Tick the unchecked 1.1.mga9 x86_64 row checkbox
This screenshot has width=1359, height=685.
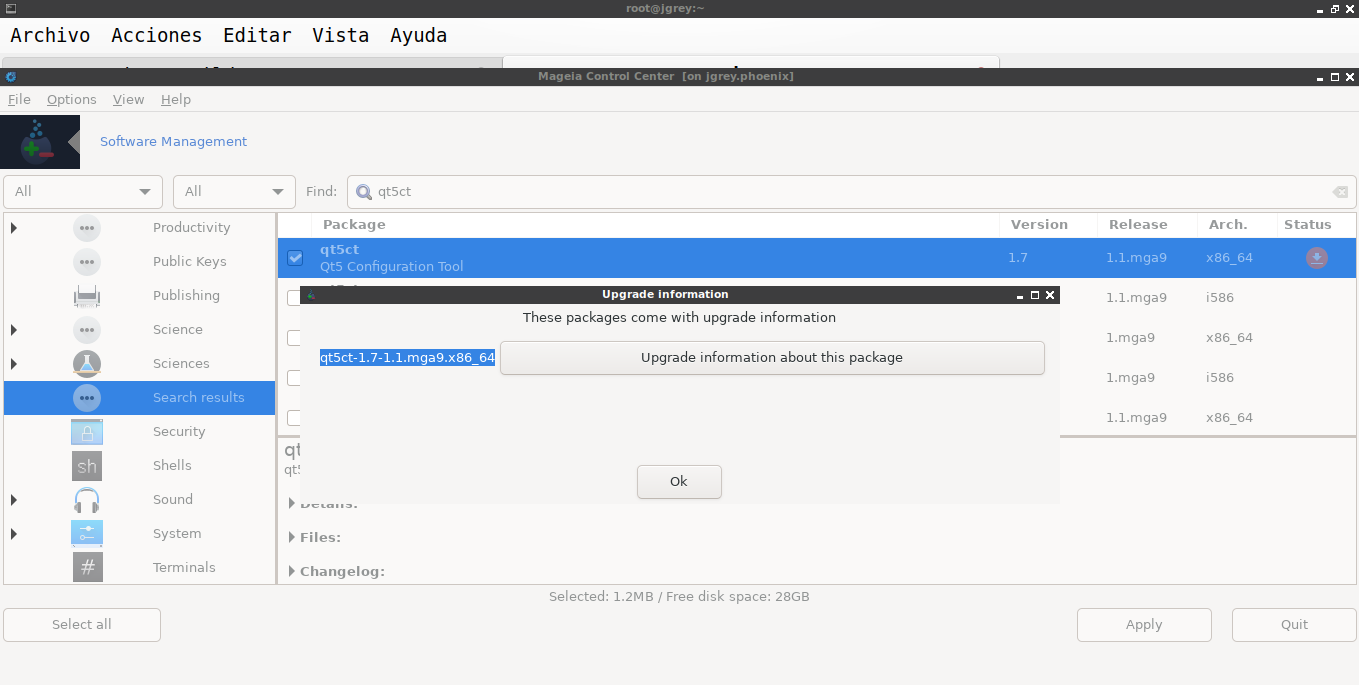click(x=293, y=418)
